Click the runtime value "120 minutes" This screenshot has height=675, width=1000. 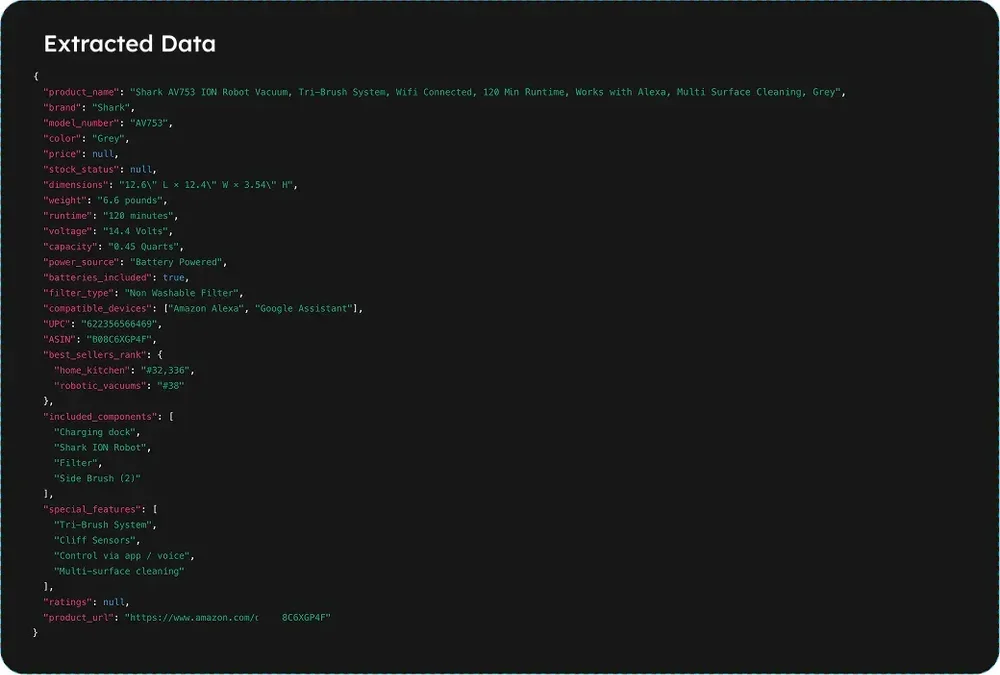point(138,216)
